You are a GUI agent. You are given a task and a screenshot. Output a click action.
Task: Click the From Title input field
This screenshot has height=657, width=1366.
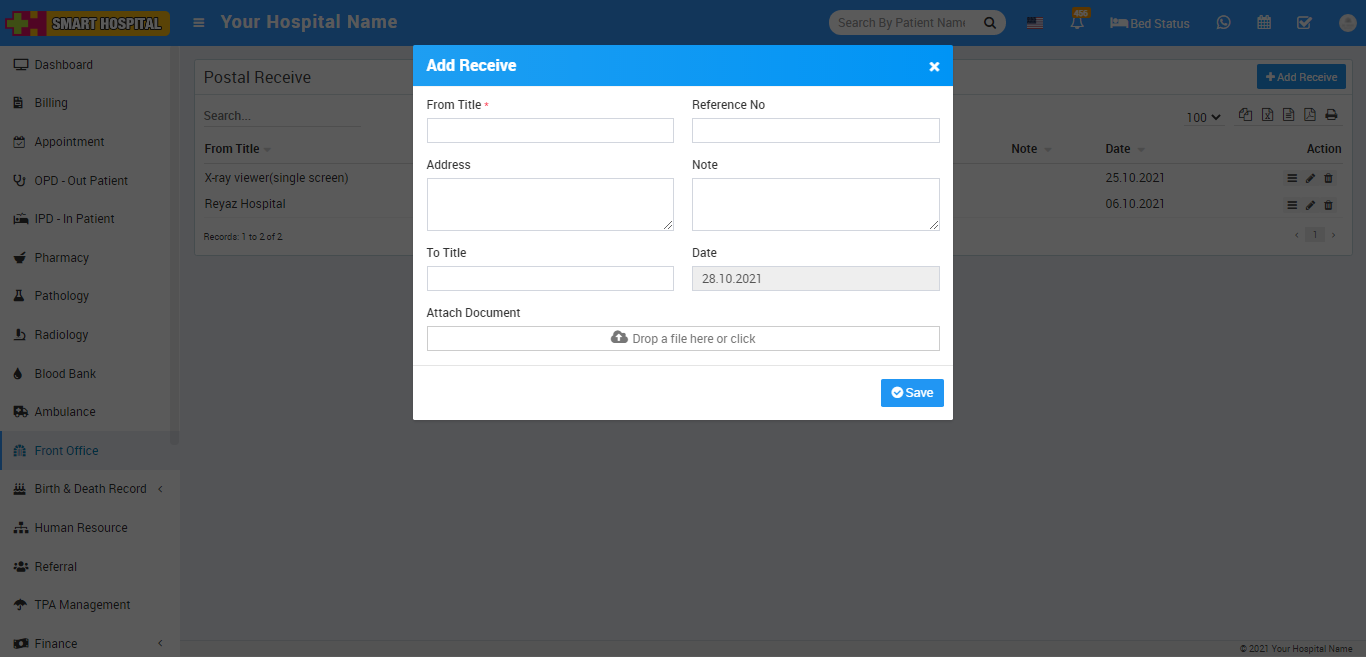pos(550,131)
